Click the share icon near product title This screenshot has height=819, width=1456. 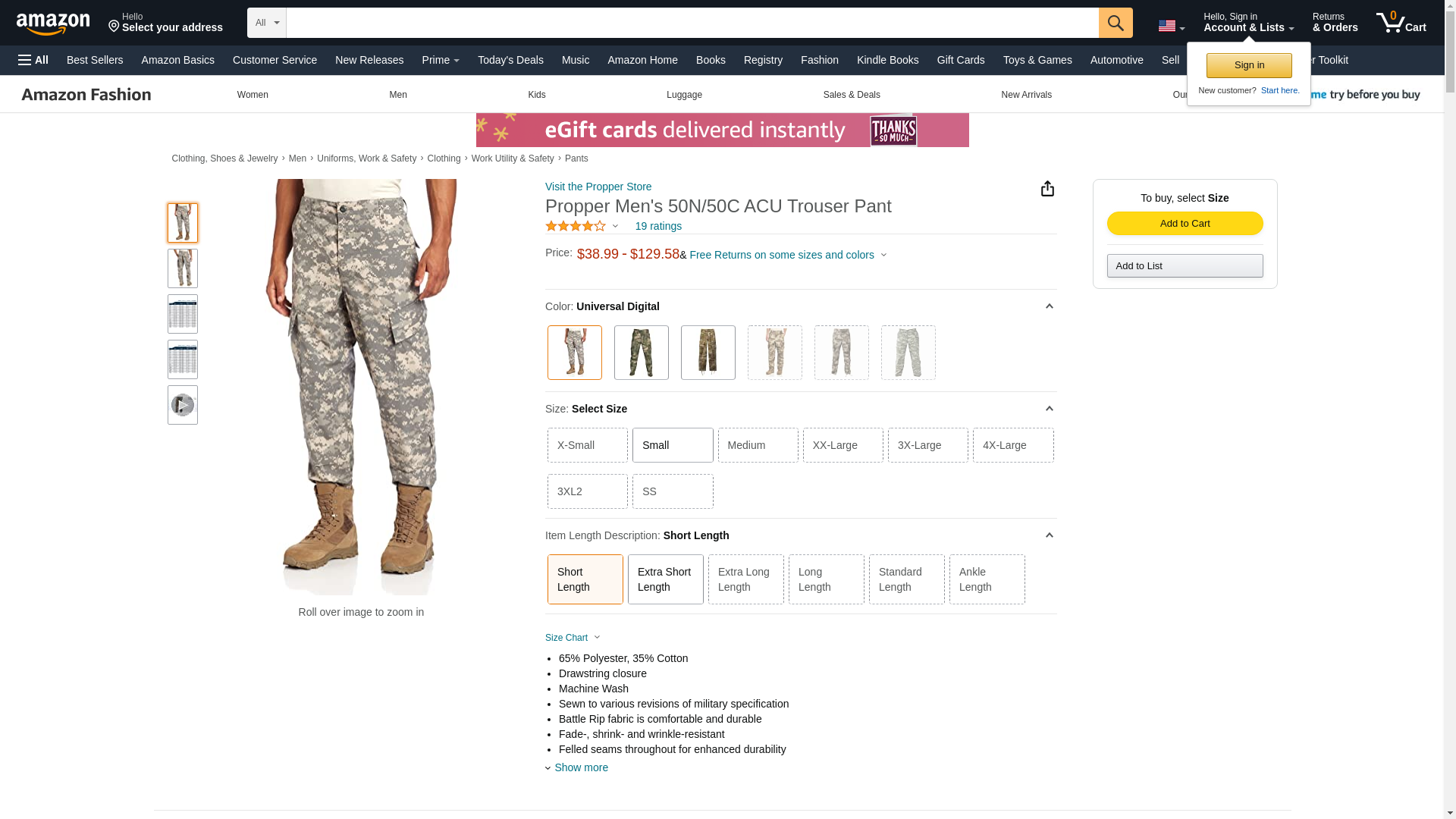coord(1046,189)
